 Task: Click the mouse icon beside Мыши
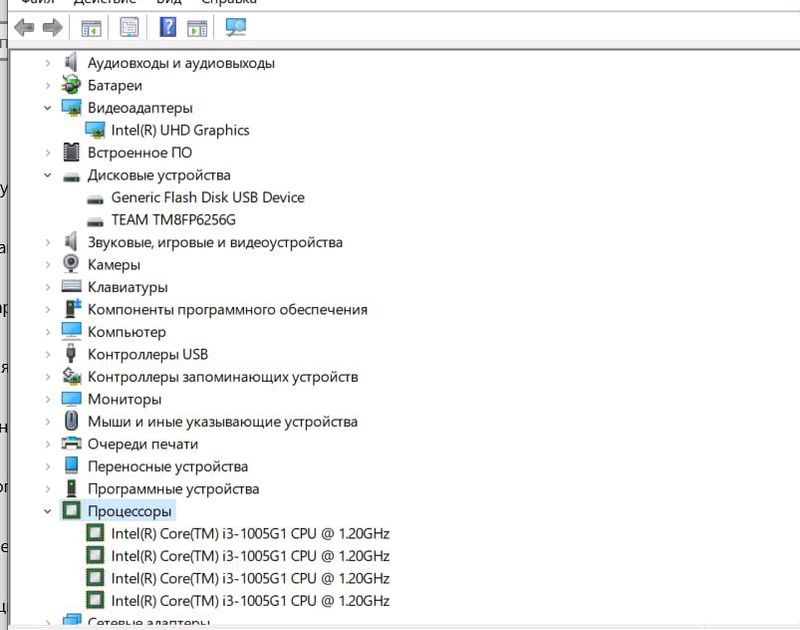(x=71, y=421)
